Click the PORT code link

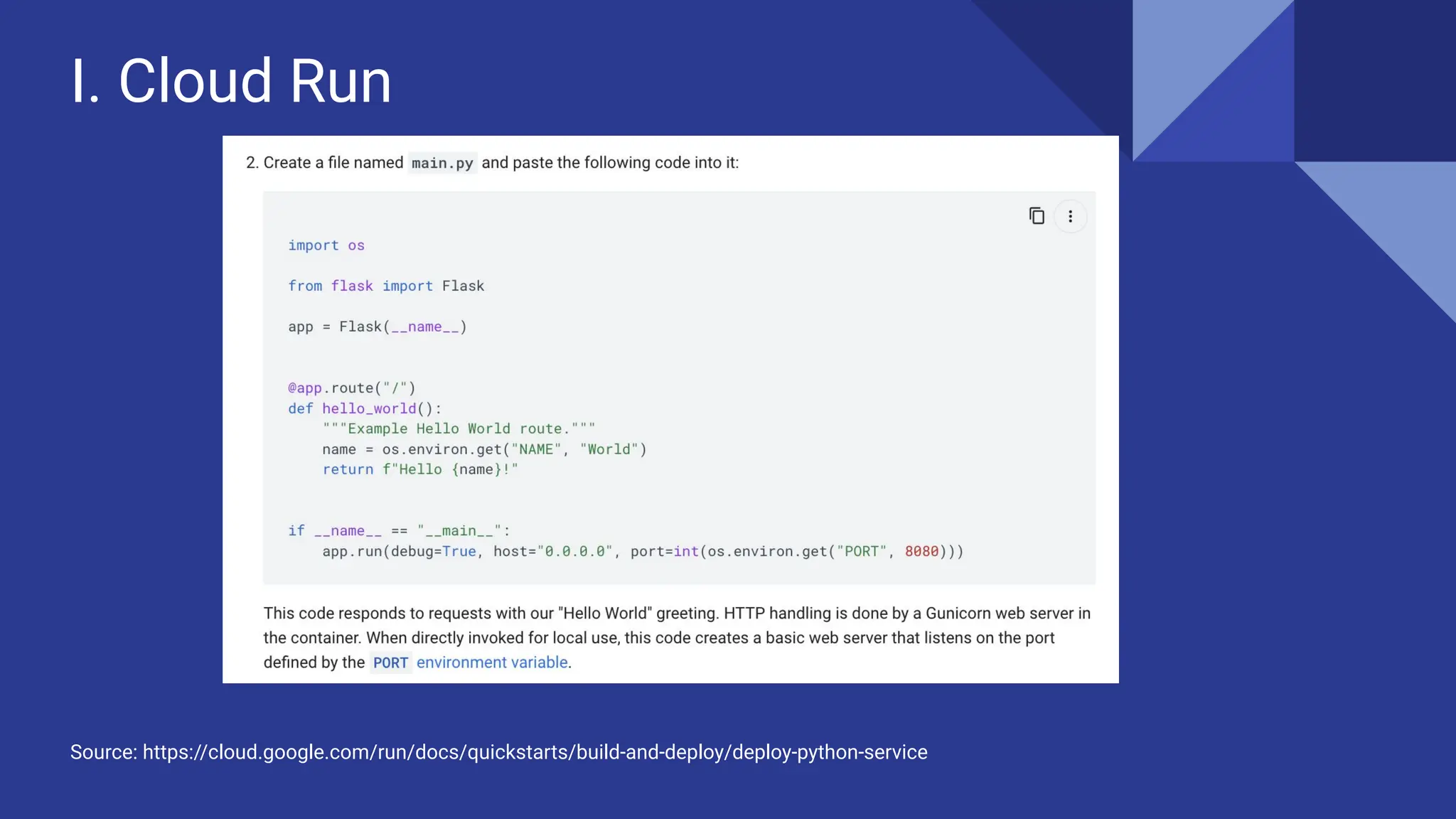pos(390,663)
